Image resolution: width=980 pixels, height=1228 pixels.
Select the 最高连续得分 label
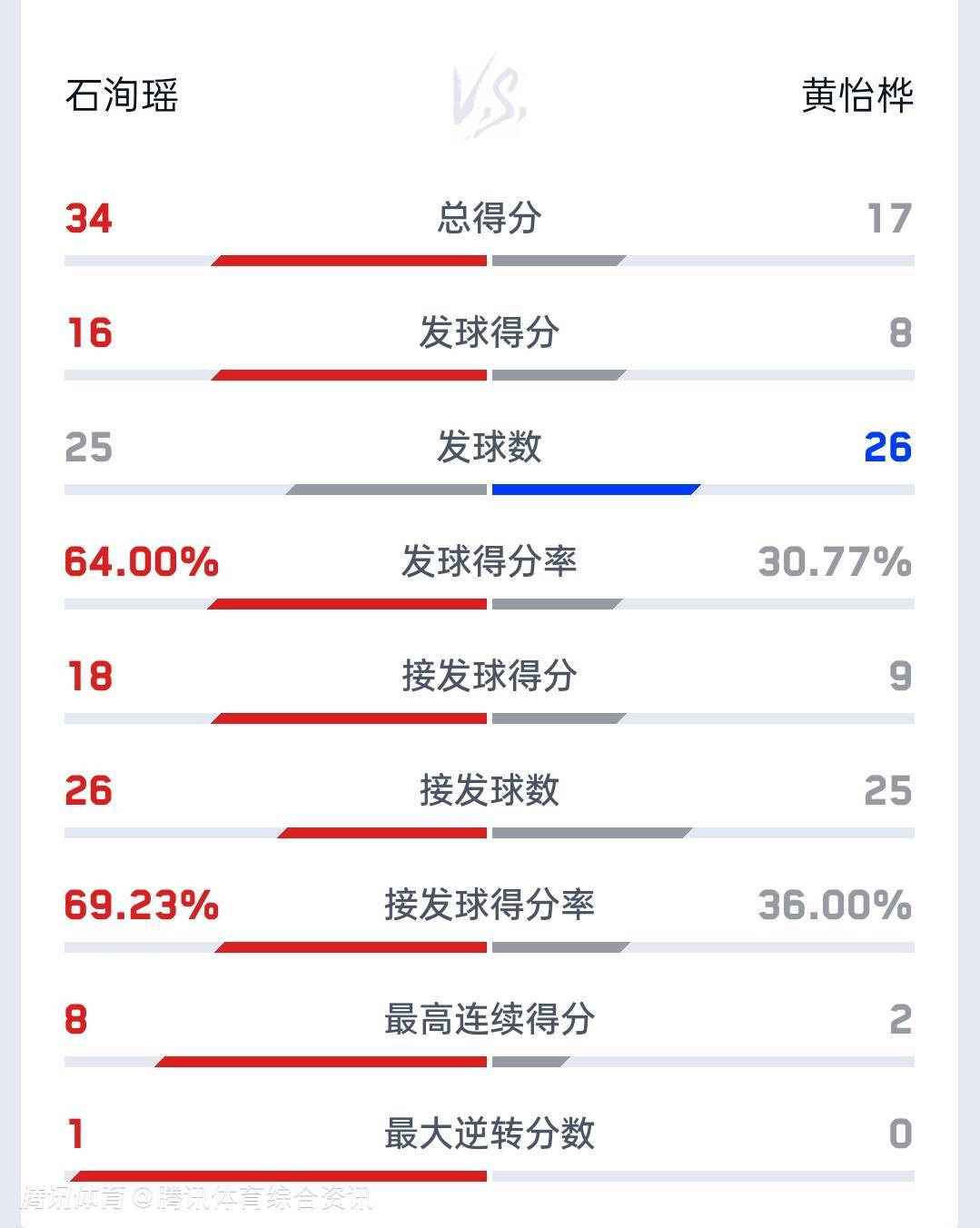490,1019
